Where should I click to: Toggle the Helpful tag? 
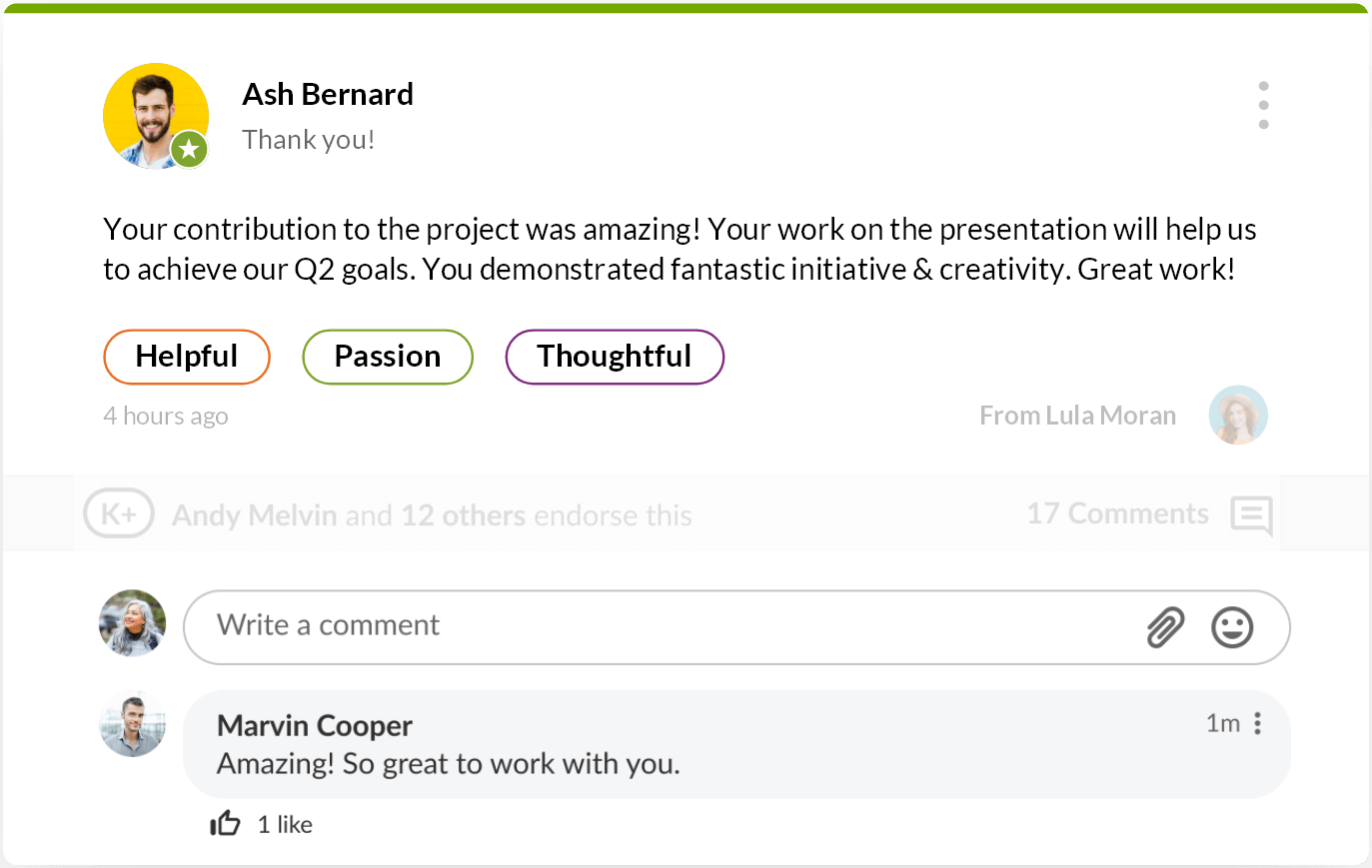tap(187, 357)
